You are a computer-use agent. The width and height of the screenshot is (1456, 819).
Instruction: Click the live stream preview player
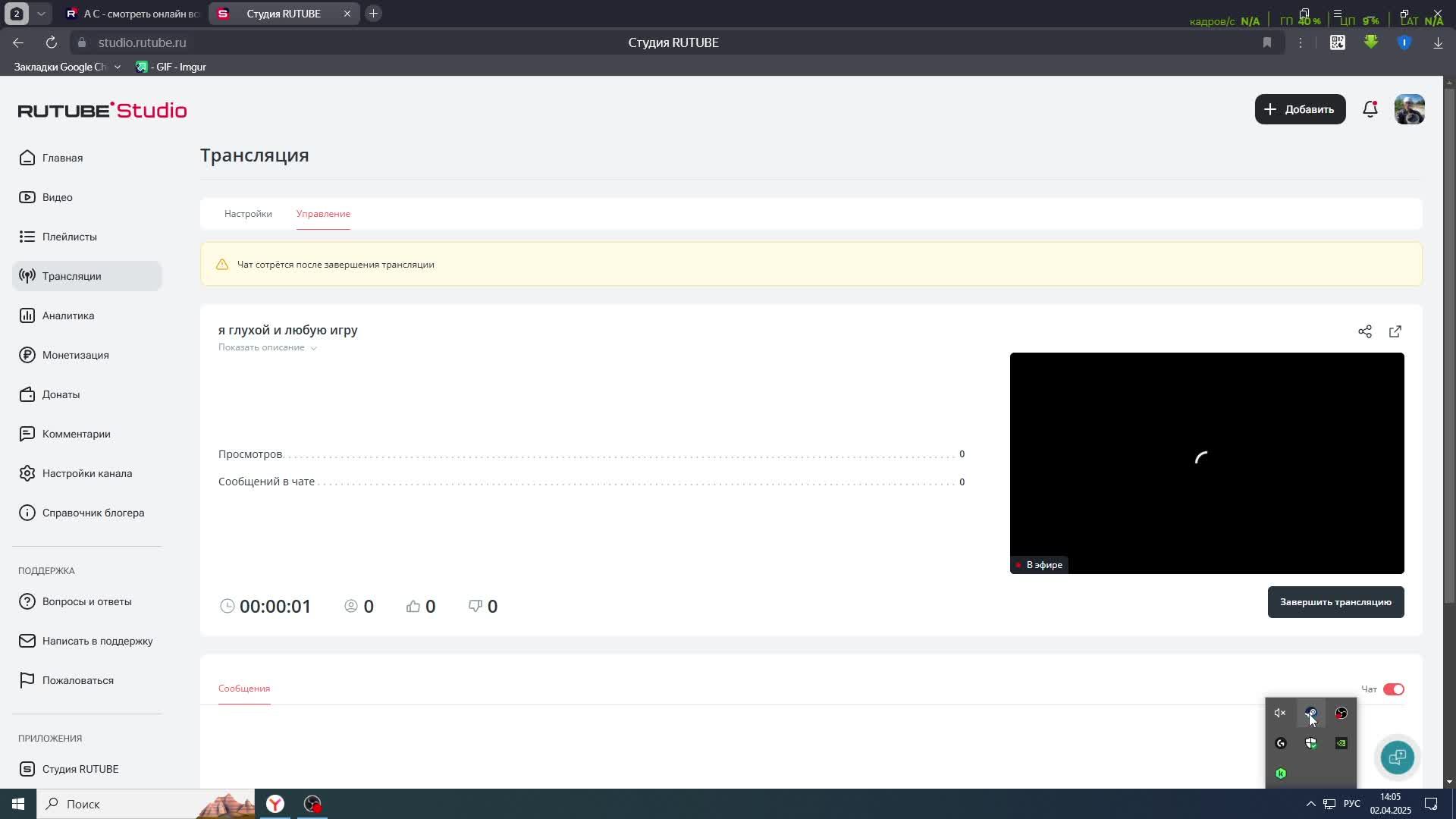[1207, 463]
